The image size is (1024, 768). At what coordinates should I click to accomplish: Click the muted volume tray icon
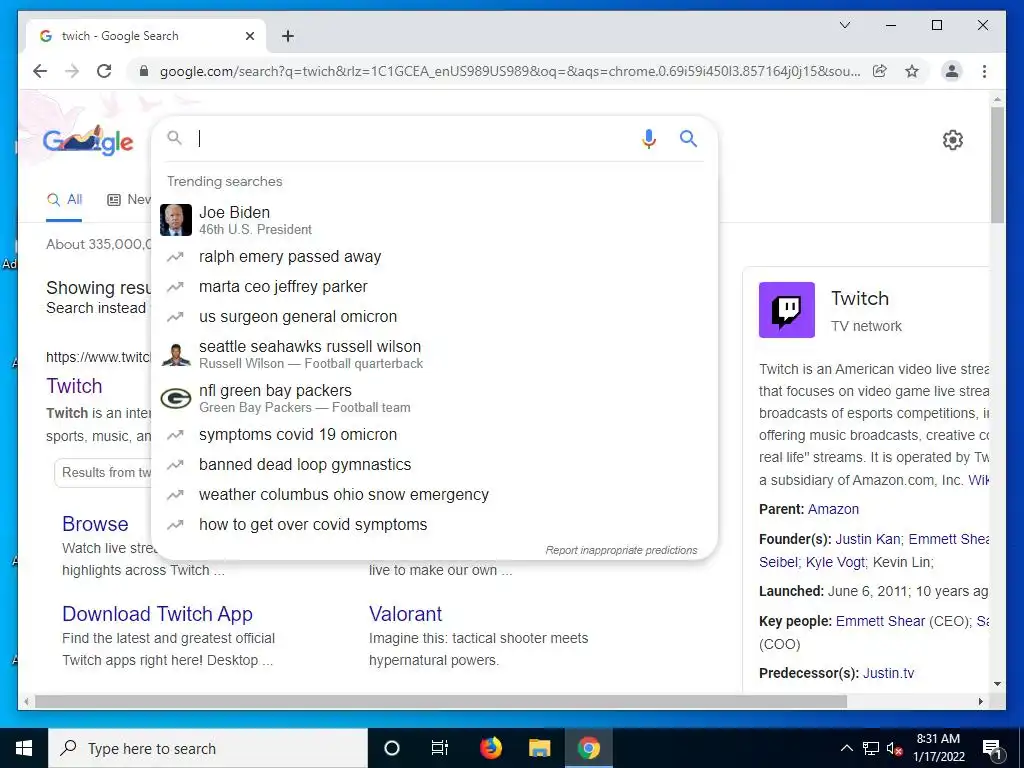895,748
